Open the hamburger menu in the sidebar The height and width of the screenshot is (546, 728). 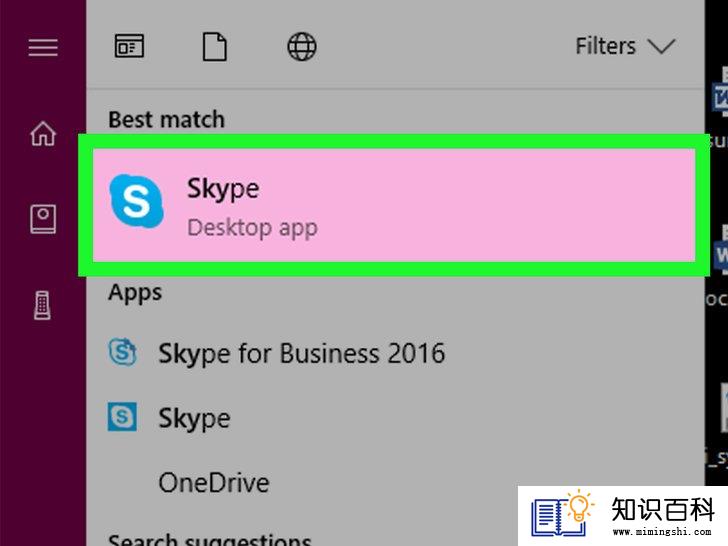[43, 47]
